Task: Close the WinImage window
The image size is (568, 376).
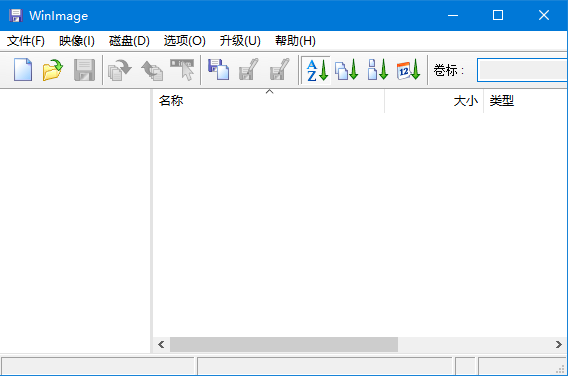Action: (x=544, y=16)
